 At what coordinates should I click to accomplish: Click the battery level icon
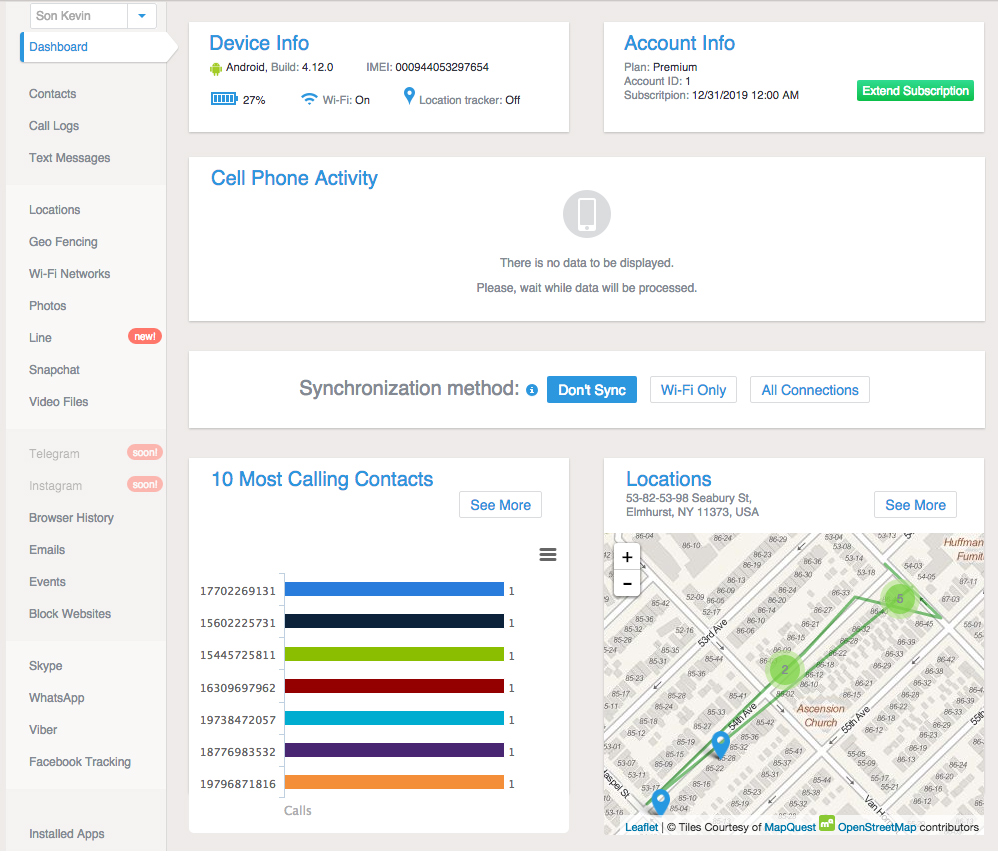224,99
